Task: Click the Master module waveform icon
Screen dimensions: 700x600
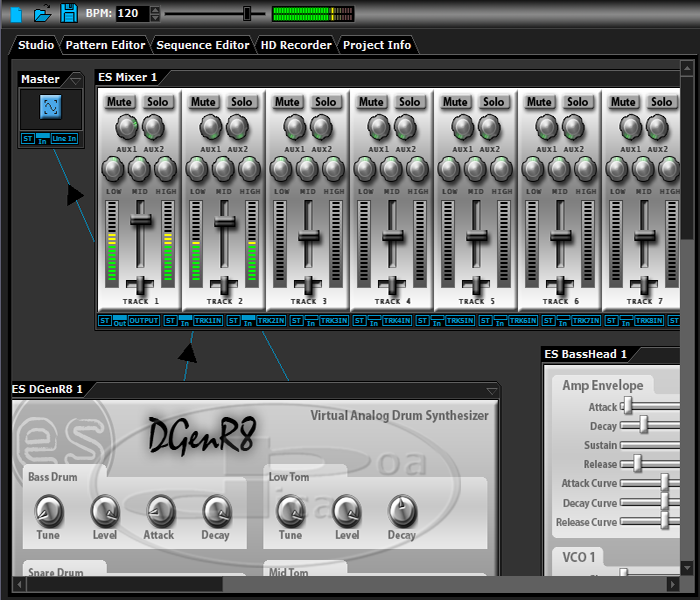Action: pos(51,108)
